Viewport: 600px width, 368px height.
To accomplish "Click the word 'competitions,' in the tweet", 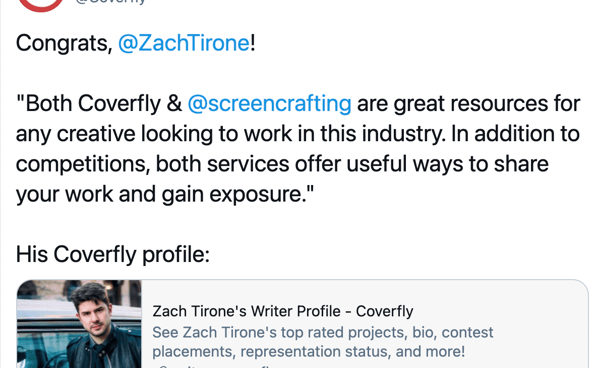I will (83, 164).
